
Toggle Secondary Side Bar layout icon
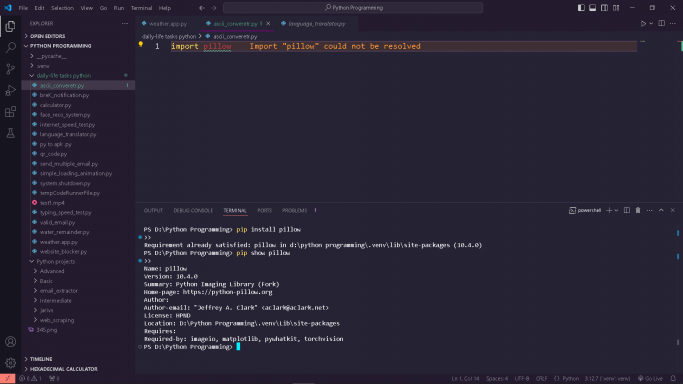coord(605,8)
